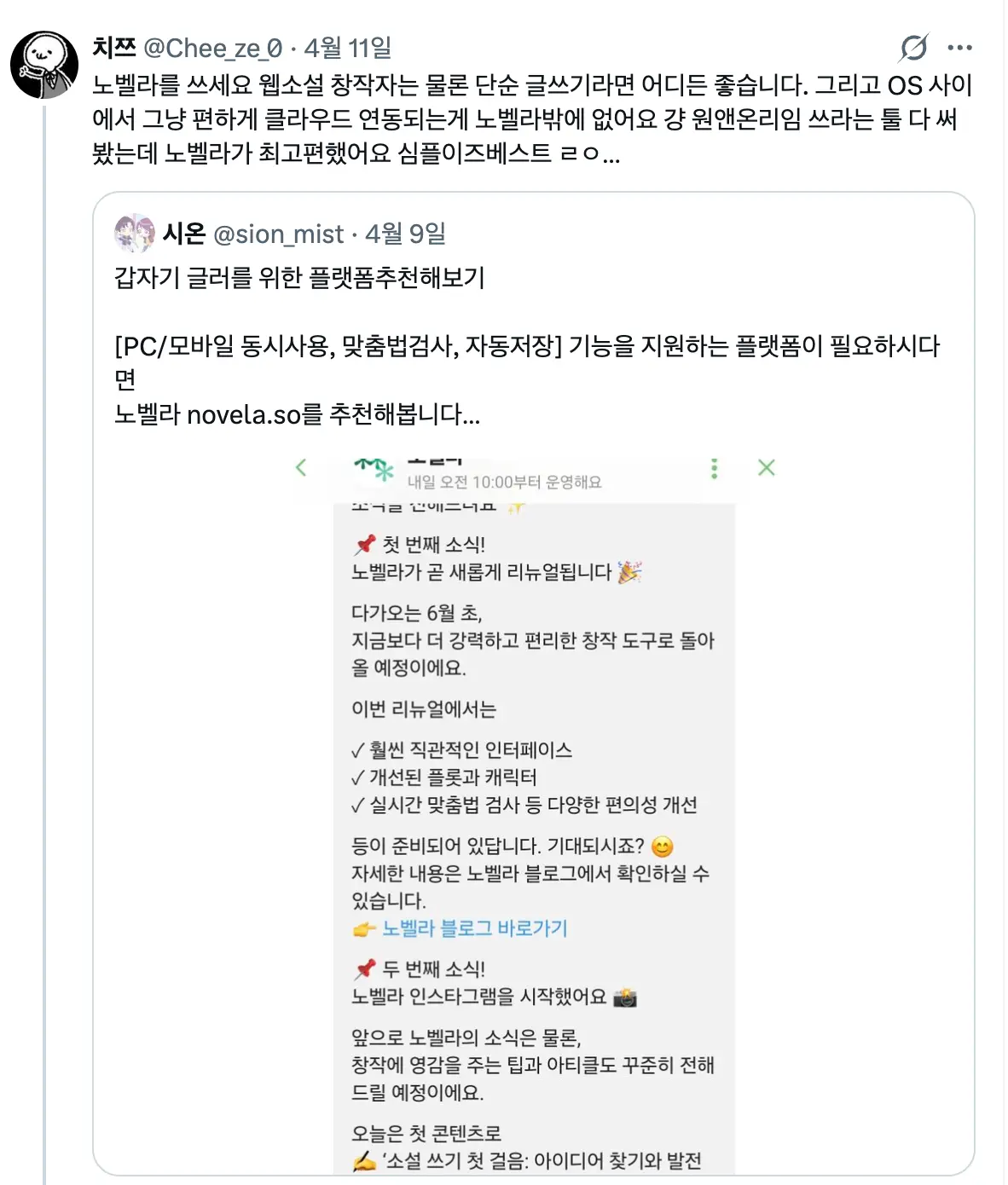
Task: Click the display name 시온
Action: pyautogui.click(x=184, y=234)
